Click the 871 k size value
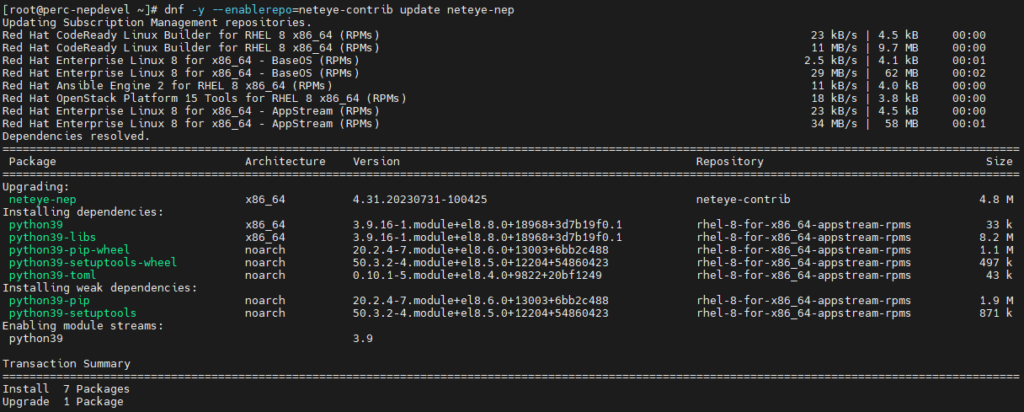 point(996,313)
